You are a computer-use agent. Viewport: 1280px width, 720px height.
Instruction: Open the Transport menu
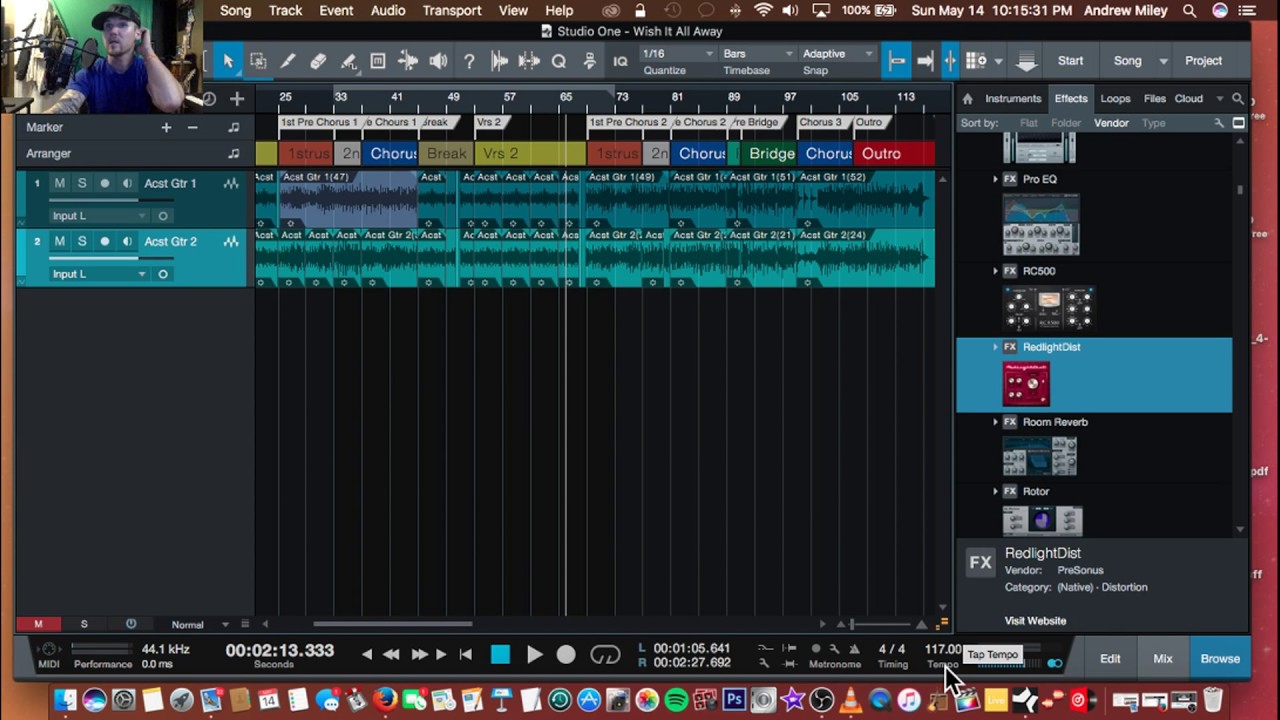(x=451, y=10)
